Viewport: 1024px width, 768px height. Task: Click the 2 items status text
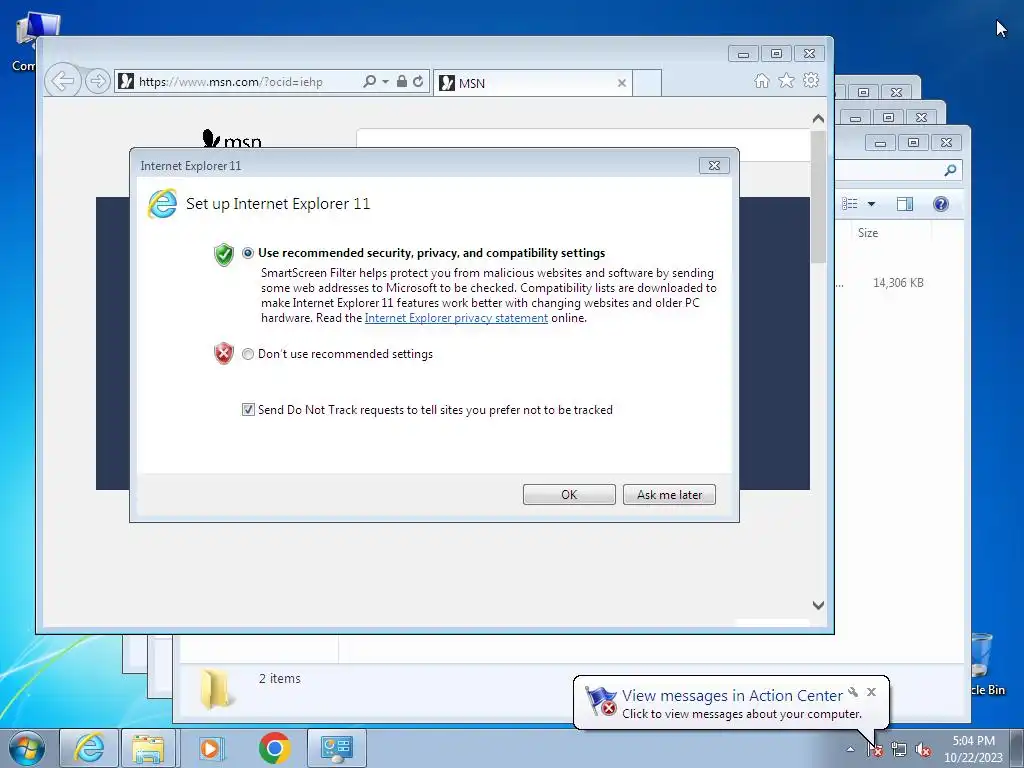coord(280,679)
